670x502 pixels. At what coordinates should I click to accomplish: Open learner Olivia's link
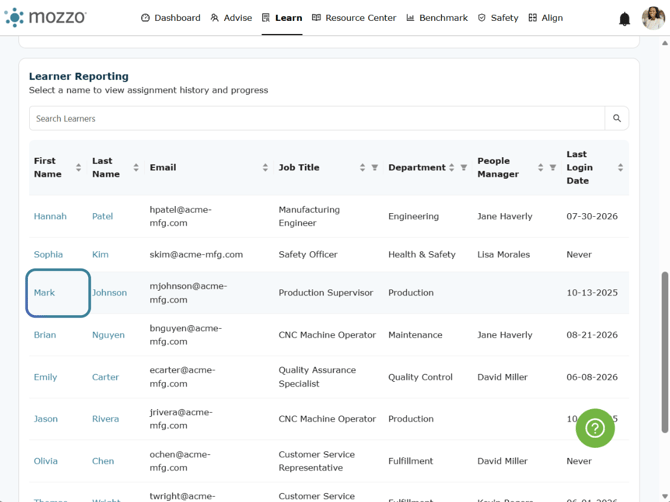[46, 461]
